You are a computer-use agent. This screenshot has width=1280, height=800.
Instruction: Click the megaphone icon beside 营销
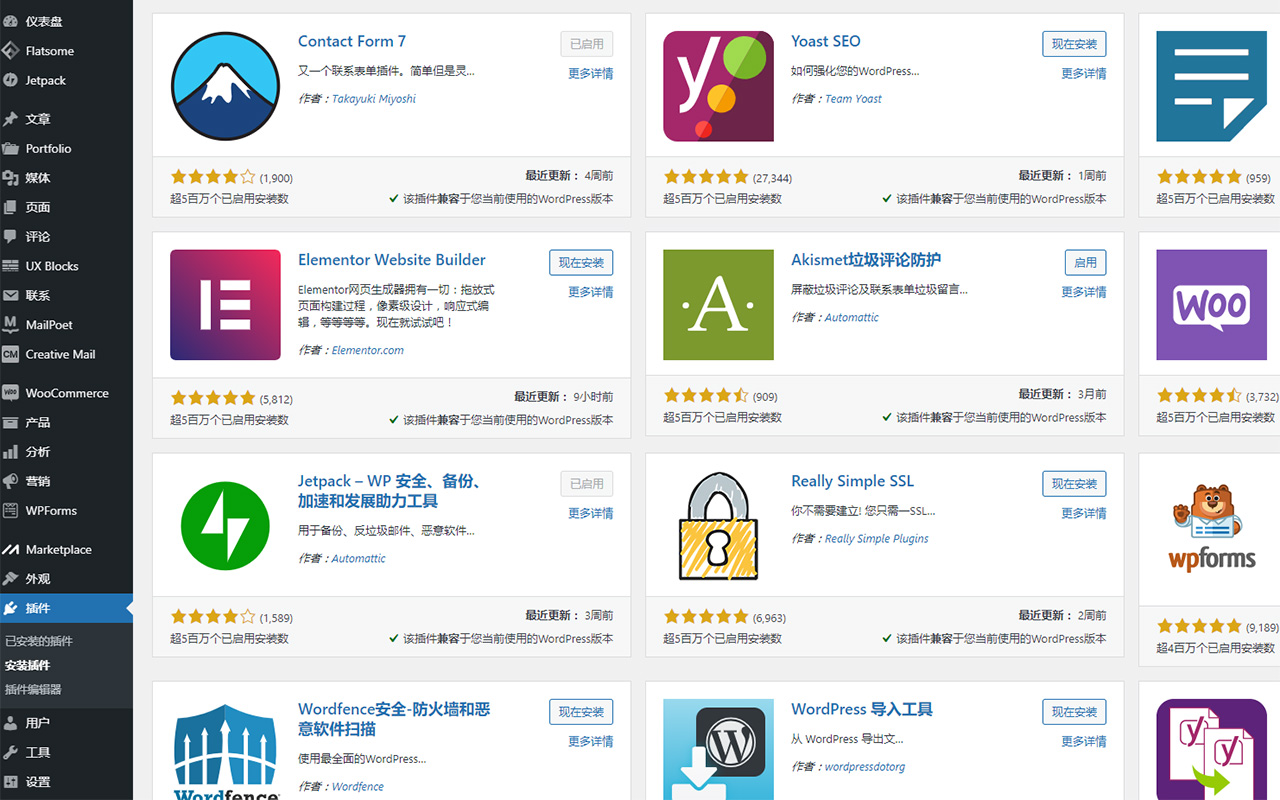(x=10, y=481)
